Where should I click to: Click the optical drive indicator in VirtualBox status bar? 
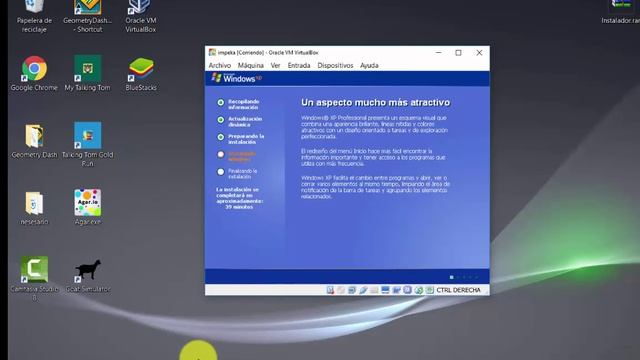341,290
